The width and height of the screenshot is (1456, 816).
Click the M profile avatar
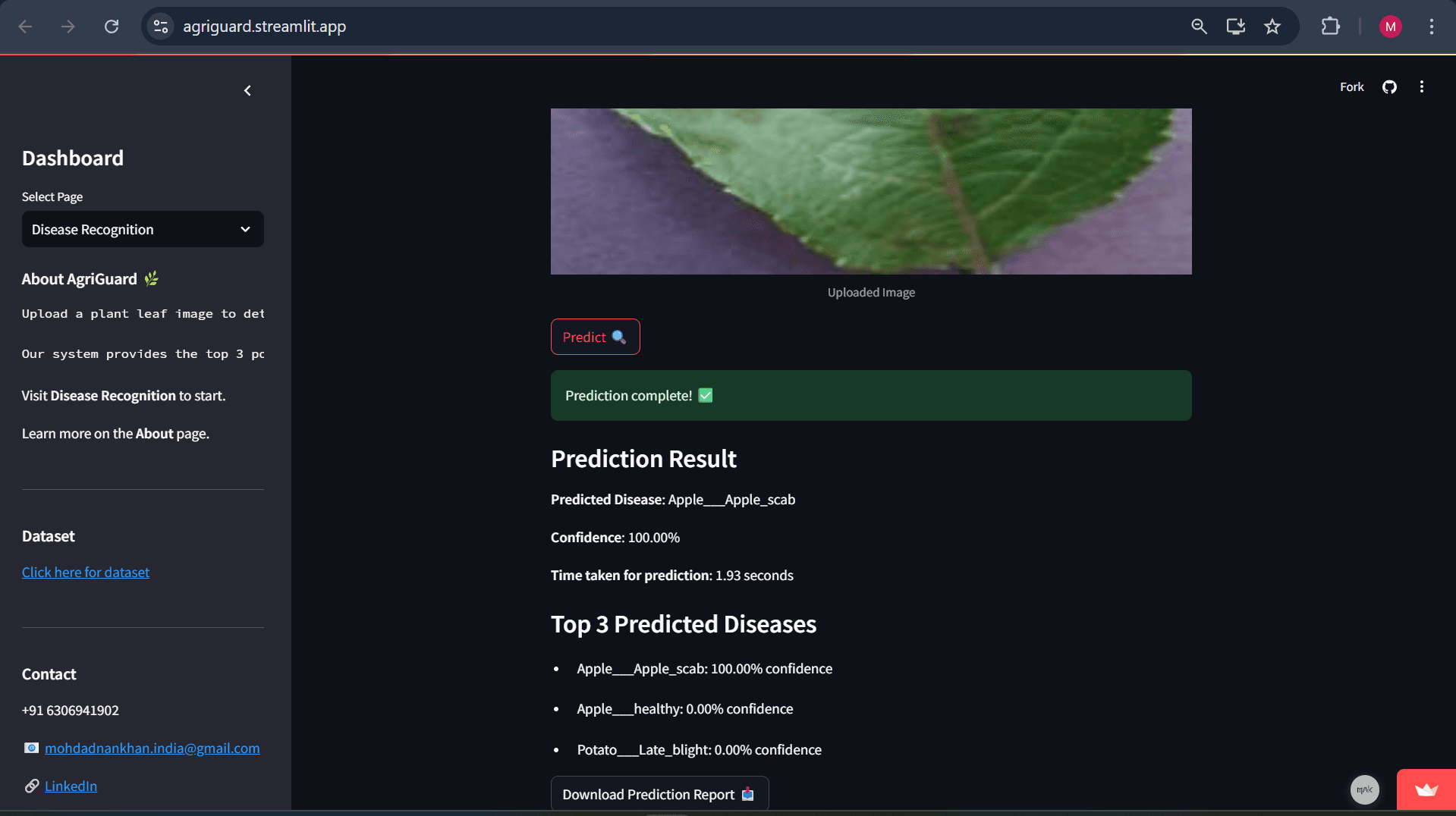pos(1391,26)
